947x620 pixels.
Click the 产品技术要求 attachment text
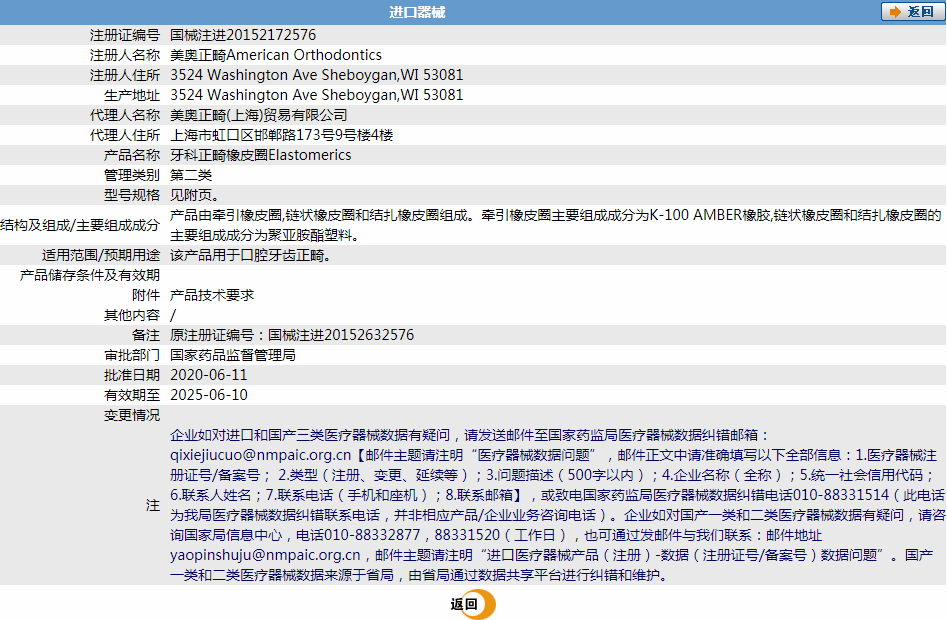(x=212, y=295)
